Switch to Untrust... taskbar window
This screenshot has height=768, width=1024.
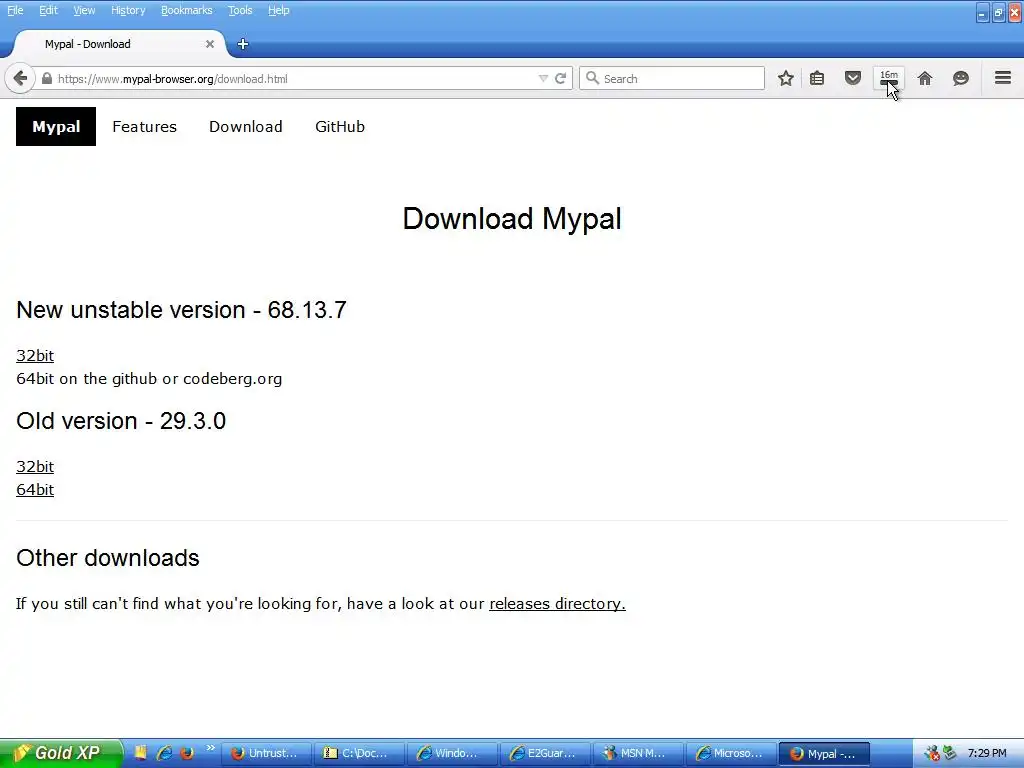coord(266,753)
